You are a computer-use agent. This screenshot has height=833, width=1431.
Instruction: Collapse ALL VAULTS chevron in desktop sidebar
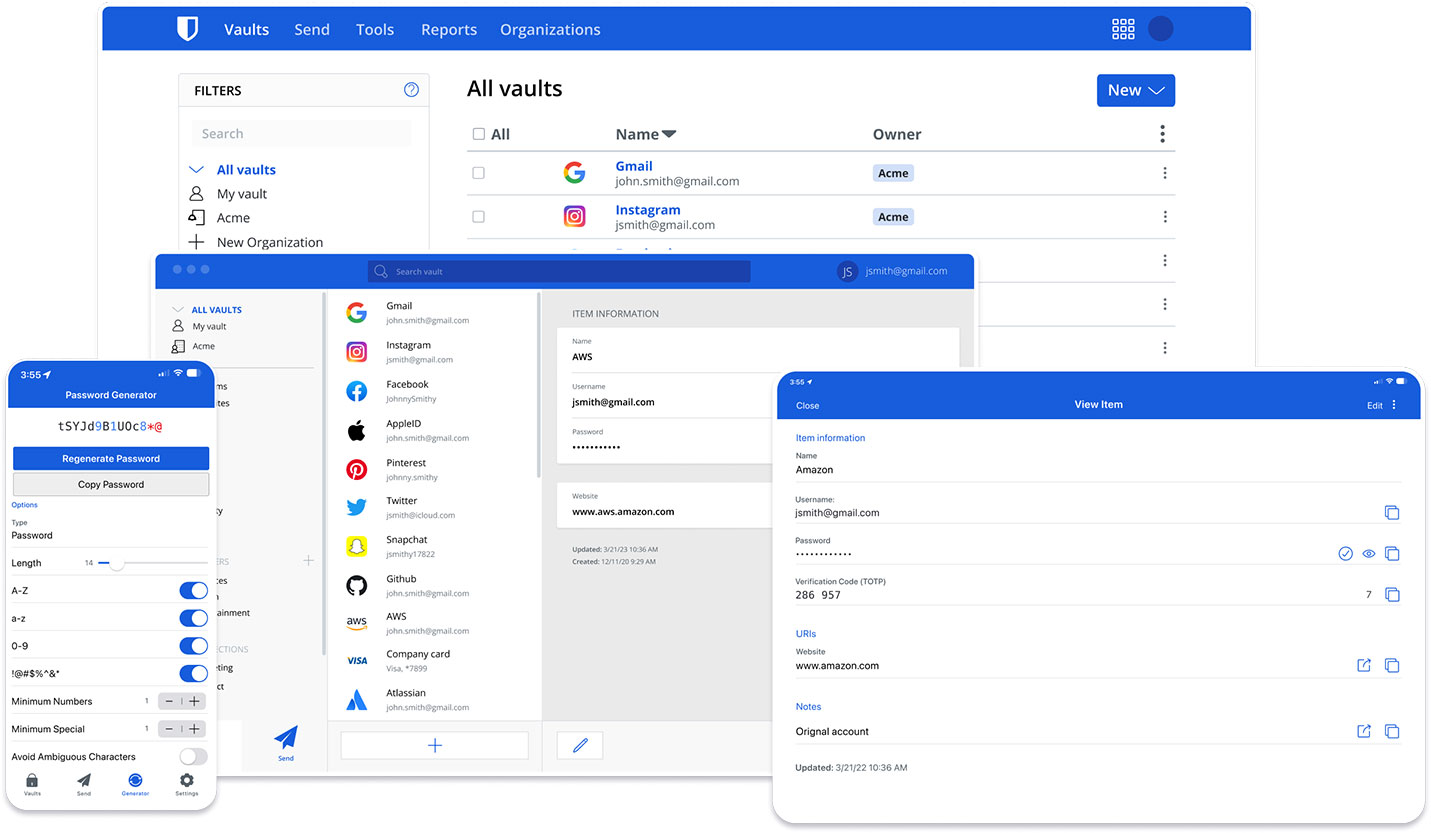pos(178,310)
